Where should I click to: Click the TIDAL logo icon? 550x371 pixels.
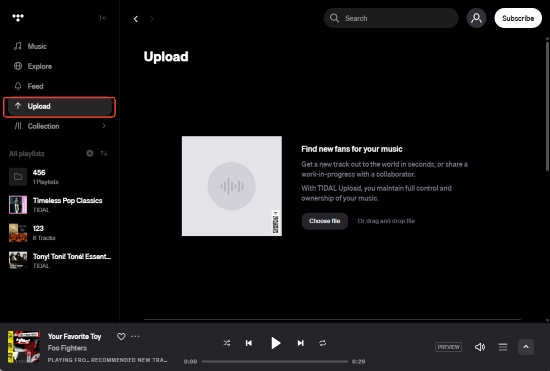[x=18, y=18]
